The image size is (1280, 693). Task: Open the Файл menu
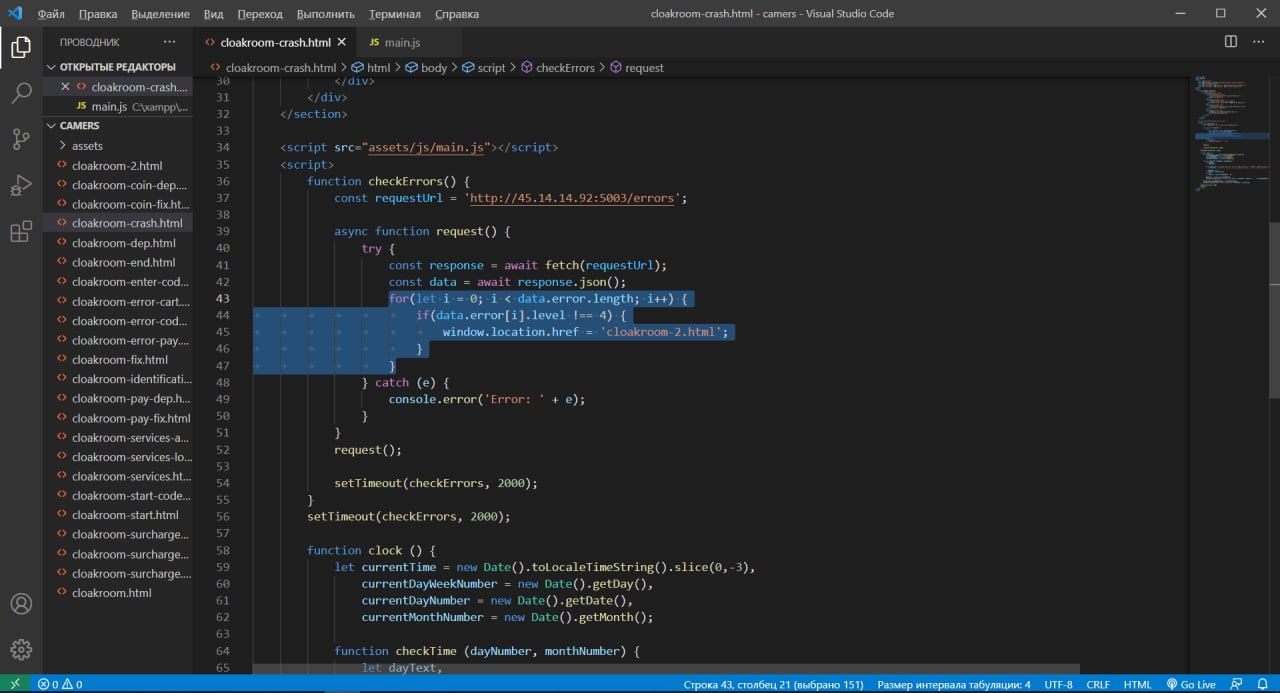coord(51,14)
